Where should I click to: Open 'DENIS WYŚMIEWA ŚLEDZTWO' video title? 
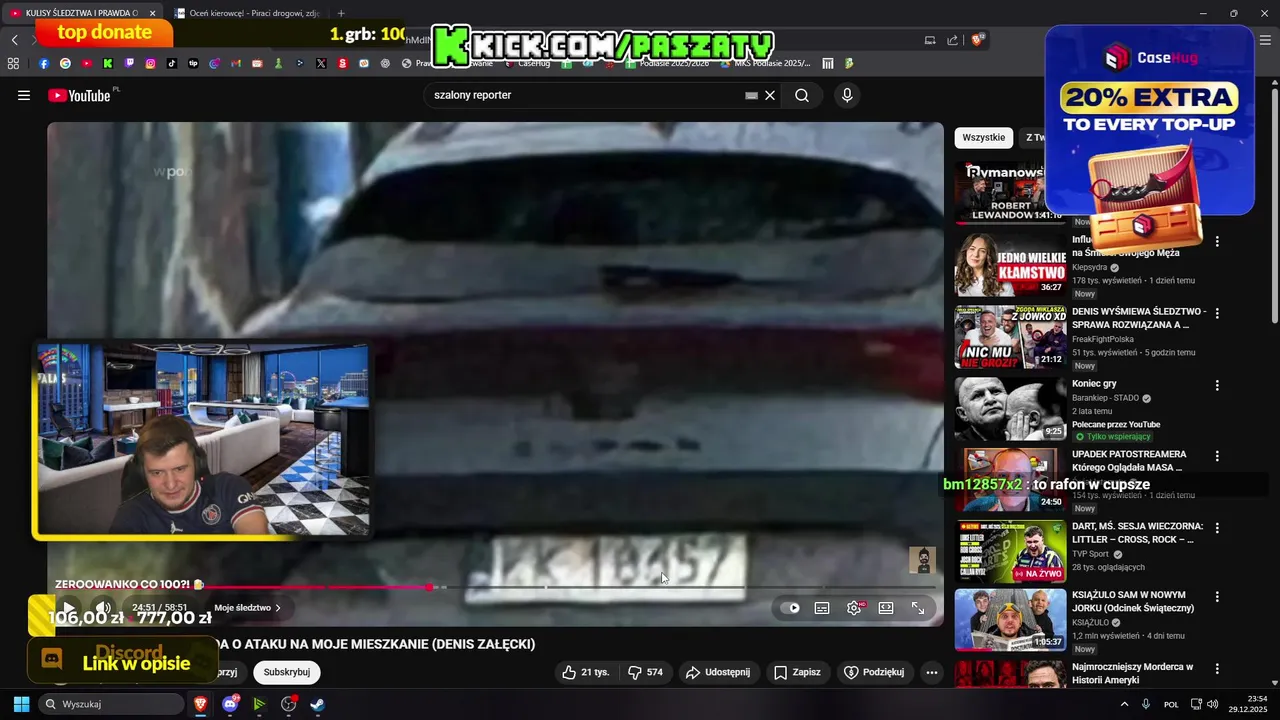coord(1139,318)
